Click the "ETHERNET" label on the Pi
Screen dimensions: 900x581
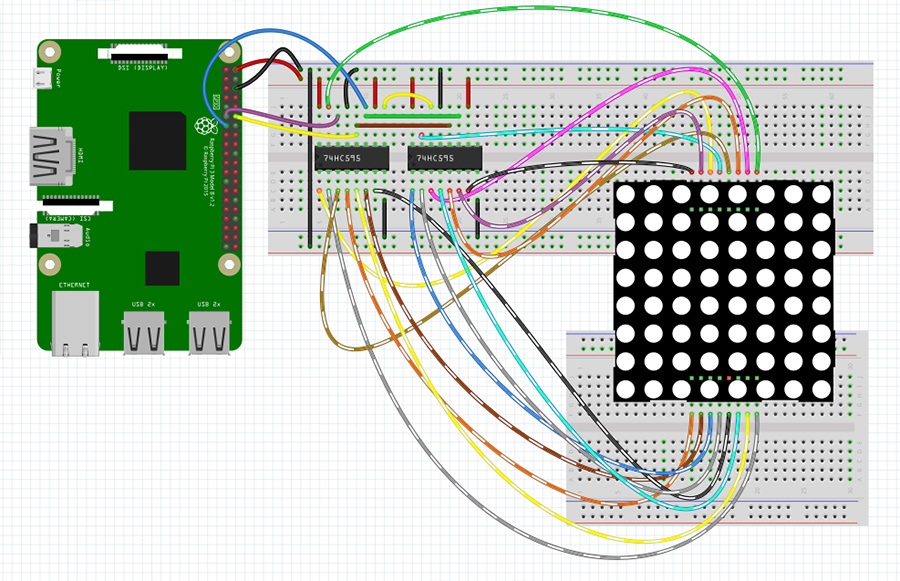pyautogui.click(x=75, y=285)
